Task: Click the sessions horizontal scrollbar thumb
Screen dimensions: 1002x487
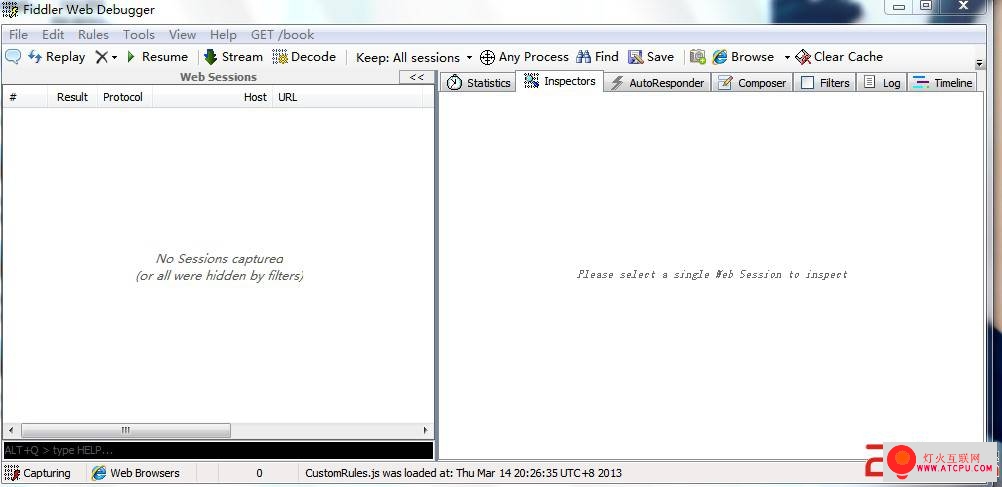Action: pos(126,430)
